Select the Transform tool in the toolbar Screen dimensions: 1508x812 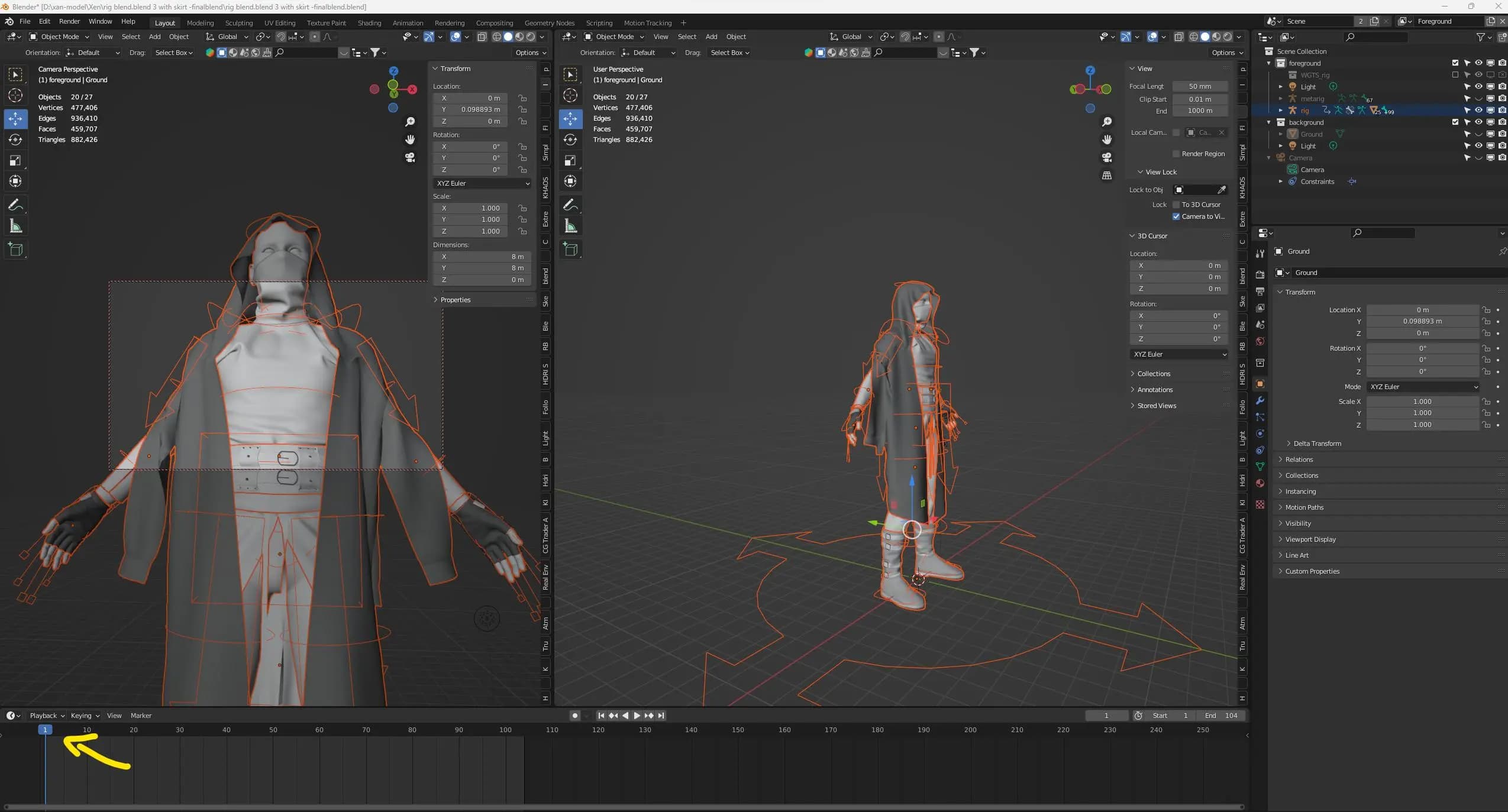pos(15,181)
